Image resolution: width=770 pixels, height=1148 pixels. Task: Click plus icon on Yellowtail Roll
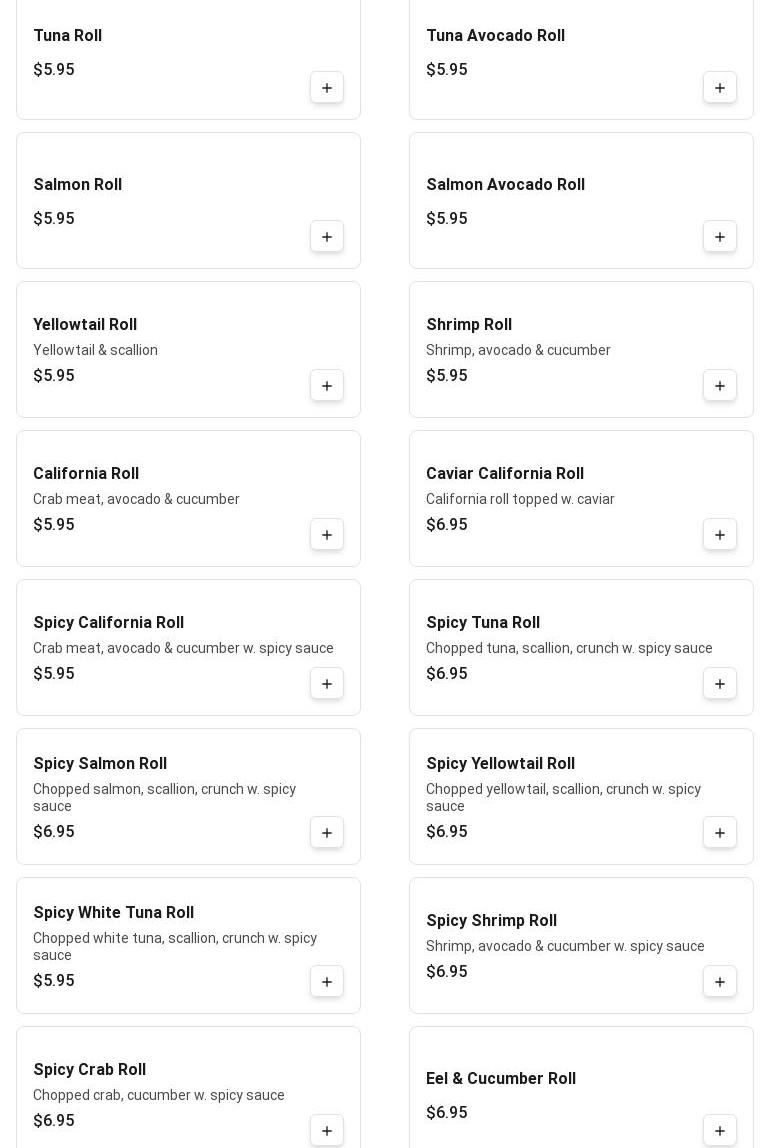click(x=327, y=386)
